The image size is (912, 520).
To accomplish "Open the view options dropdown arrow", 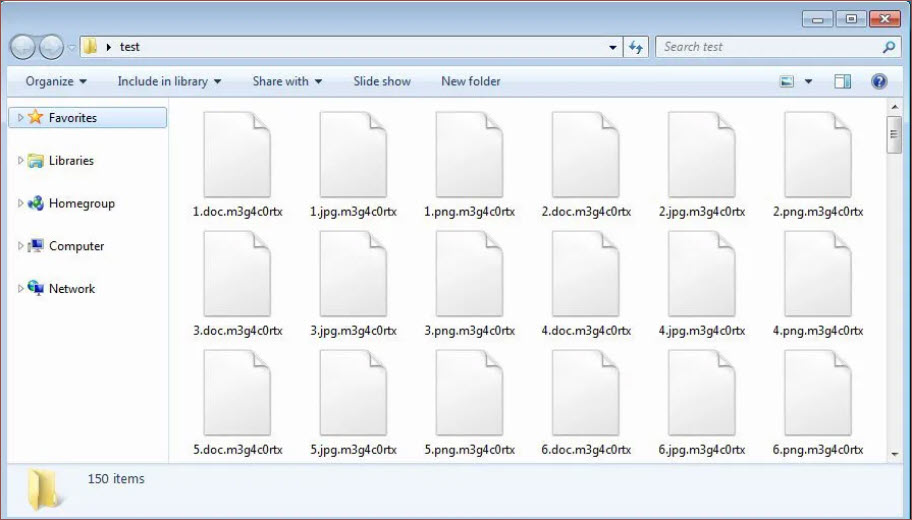I will coord(809,82).
